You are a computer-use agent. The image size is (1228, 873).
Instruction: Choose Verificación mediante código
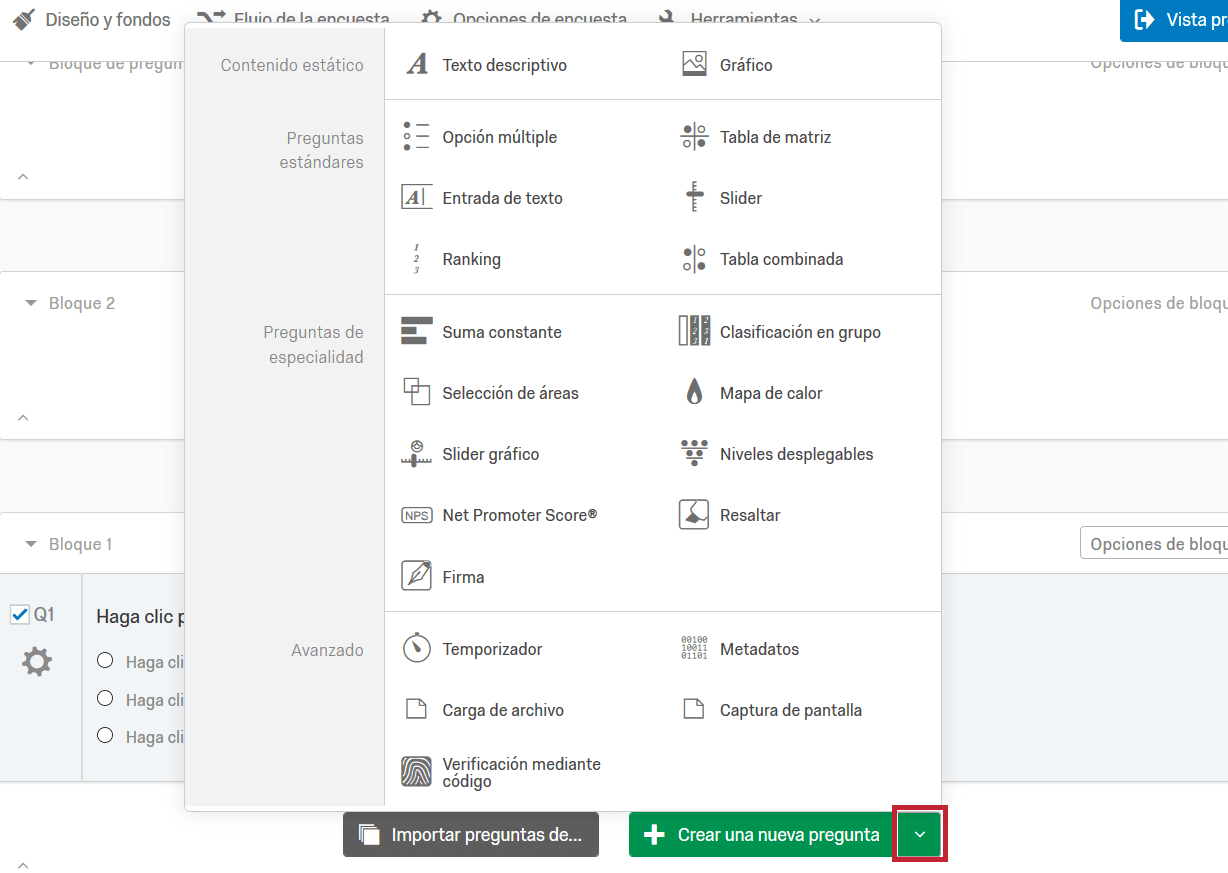[520, 772]
